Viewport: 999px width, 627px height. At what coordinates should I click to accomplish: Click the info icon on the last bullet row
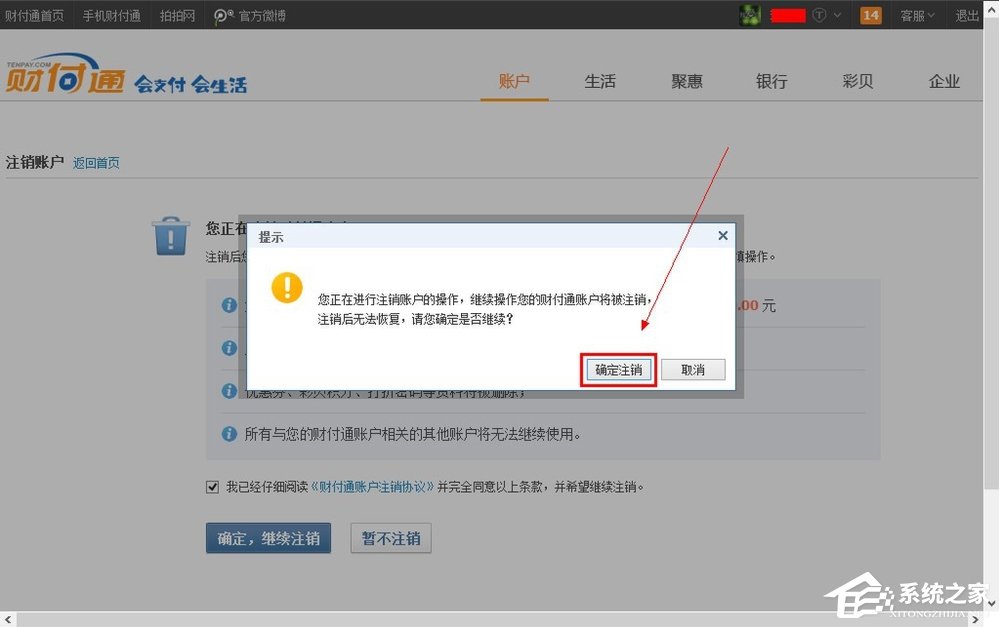(x=230, y=434)
